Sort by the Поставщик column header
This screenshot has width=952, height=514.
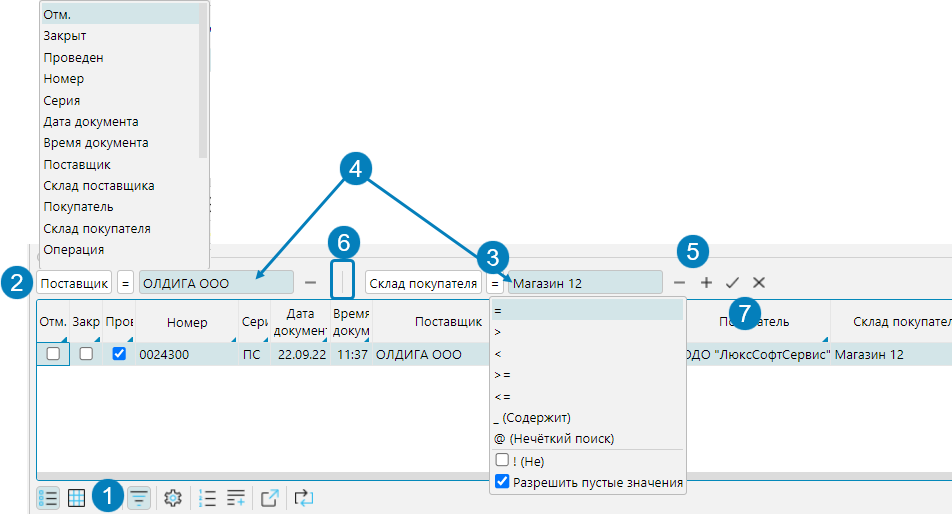tap(448, 322)
